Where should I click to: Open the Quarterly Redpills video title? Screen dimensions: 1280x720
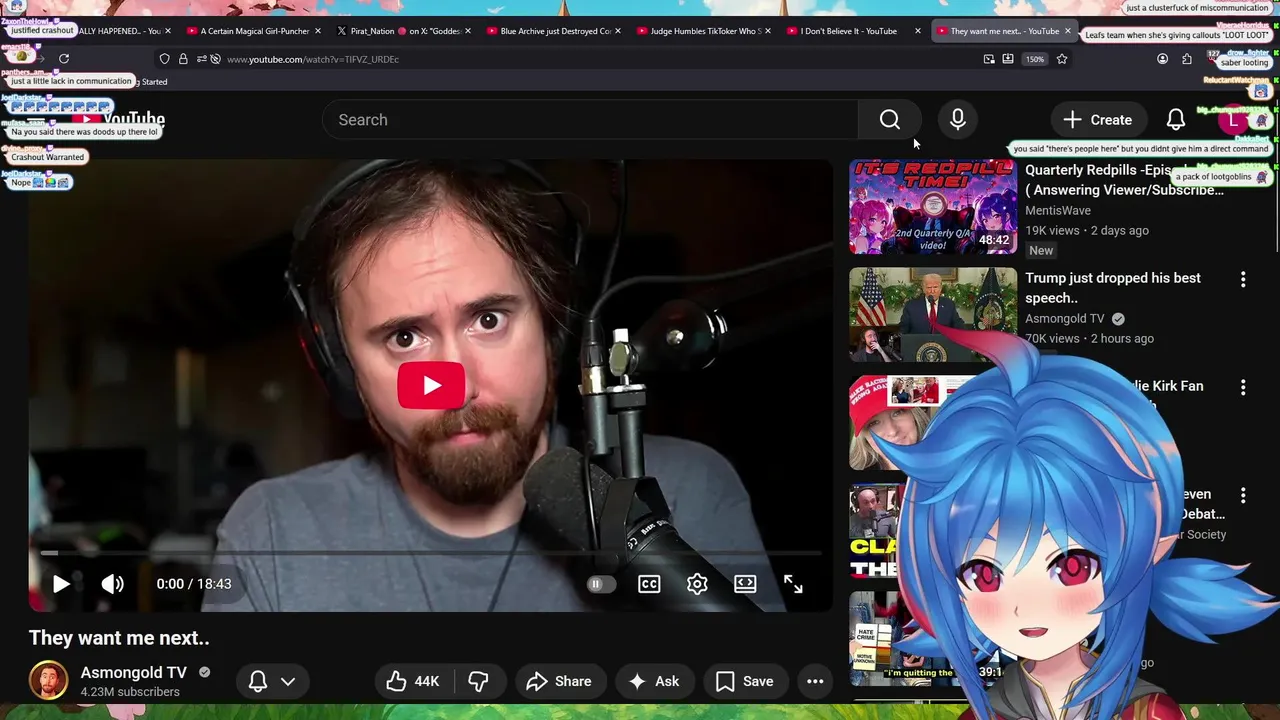(x=1124, y=180)
